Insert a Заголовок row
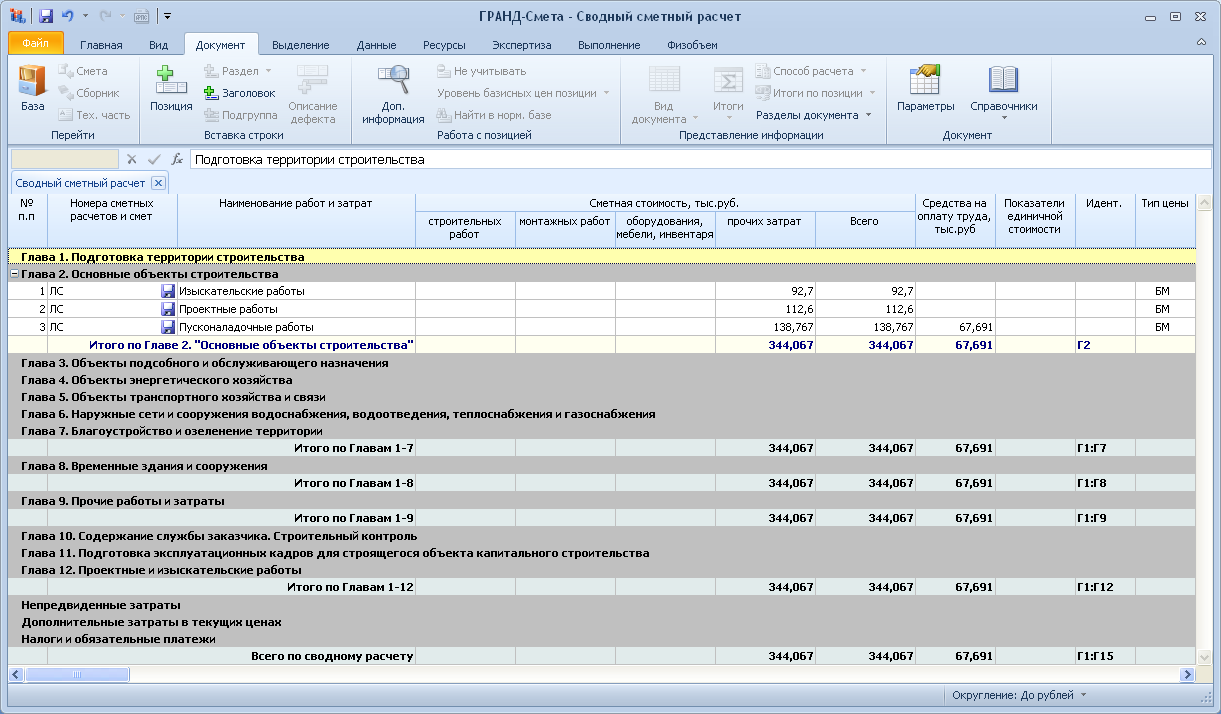The width and height of the screenshot is (1221, 714). point(239,93)
